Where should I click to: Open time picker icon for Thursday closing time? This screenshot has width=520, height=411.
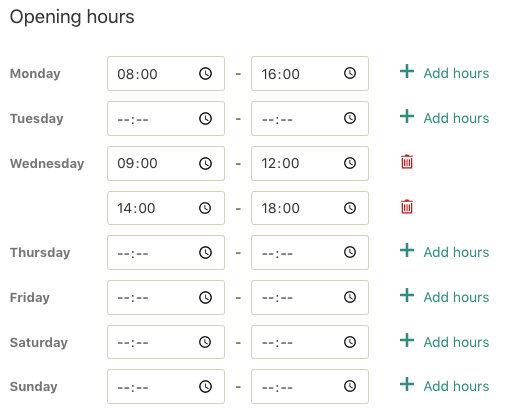pyautogui.click(x=350, y=252)
